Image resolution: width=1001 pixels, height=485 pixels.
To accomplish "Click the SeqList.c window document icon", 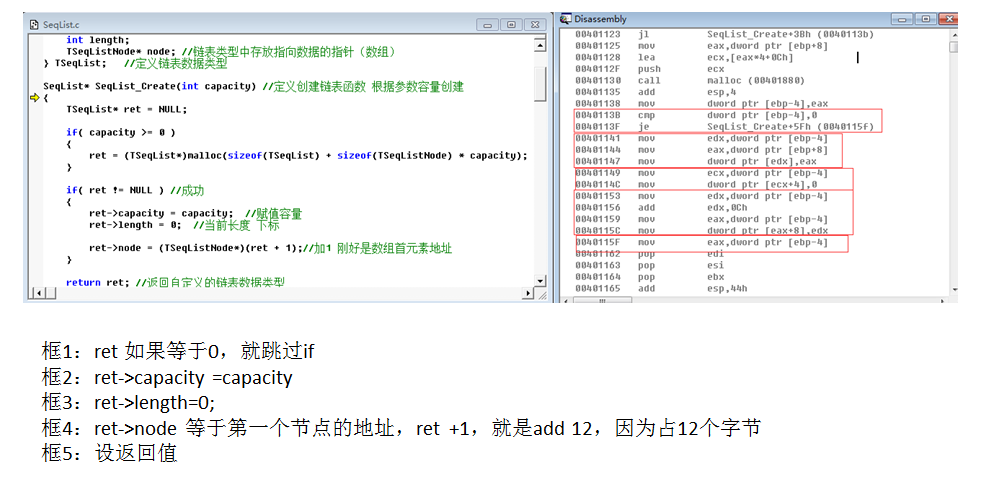I will tap(34, 25).
